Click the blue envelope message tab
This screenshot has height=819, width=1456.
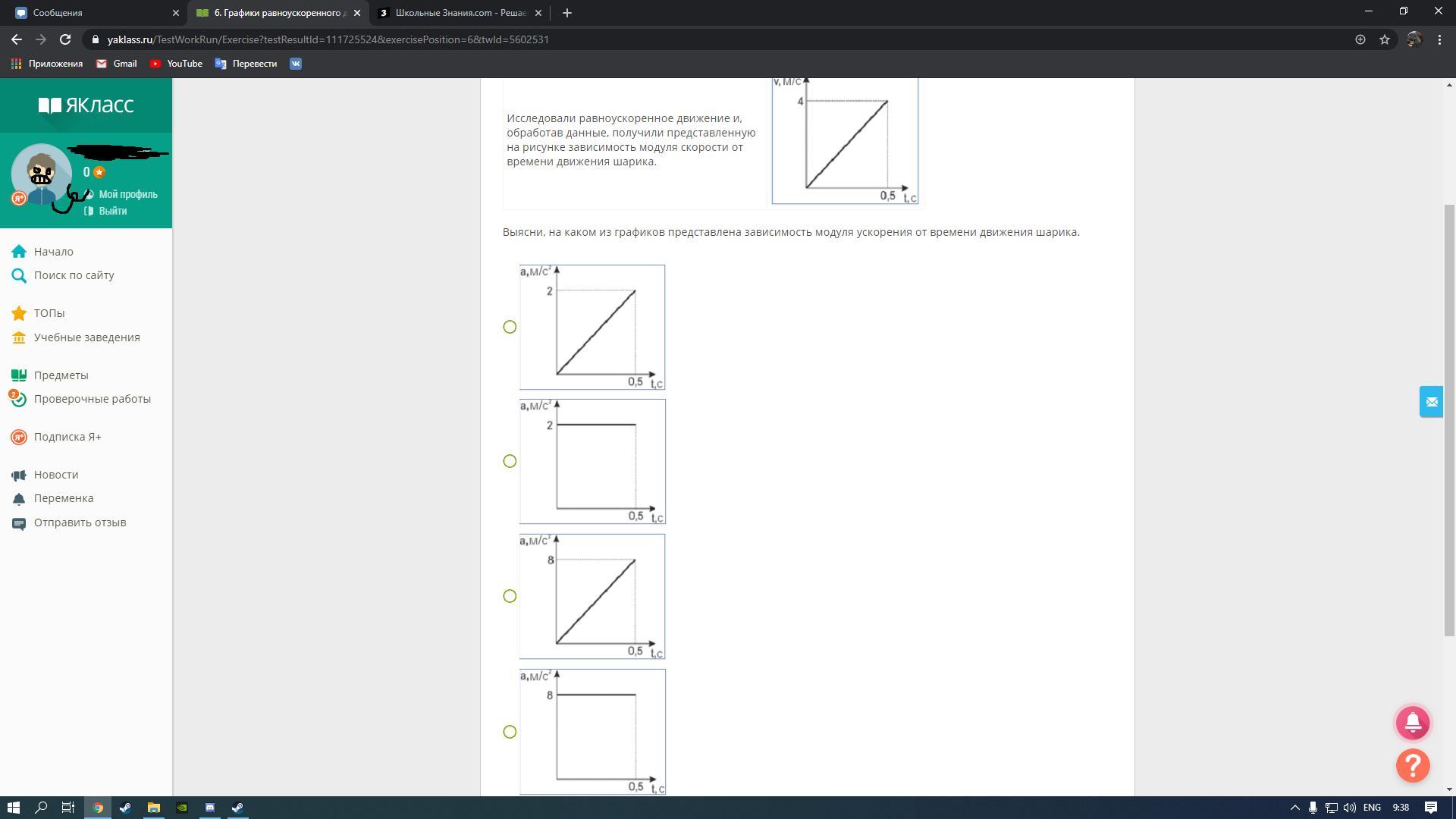click(1431, 402)
